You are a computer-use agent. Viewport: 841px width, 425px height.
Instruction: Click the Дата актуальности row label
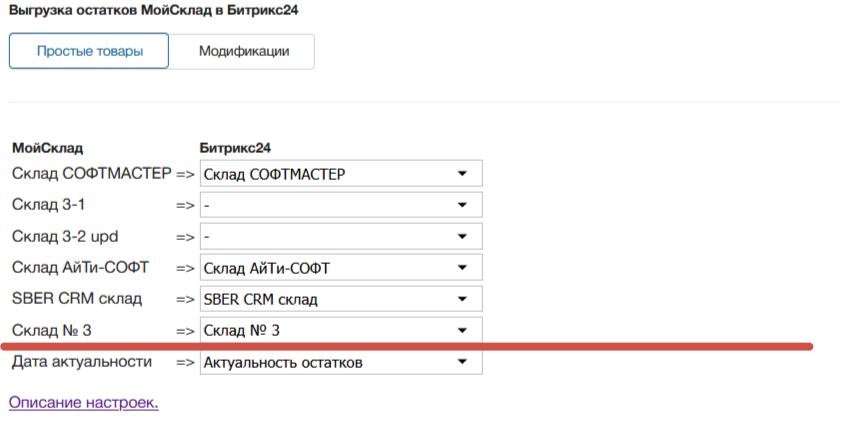coord(81,361)
